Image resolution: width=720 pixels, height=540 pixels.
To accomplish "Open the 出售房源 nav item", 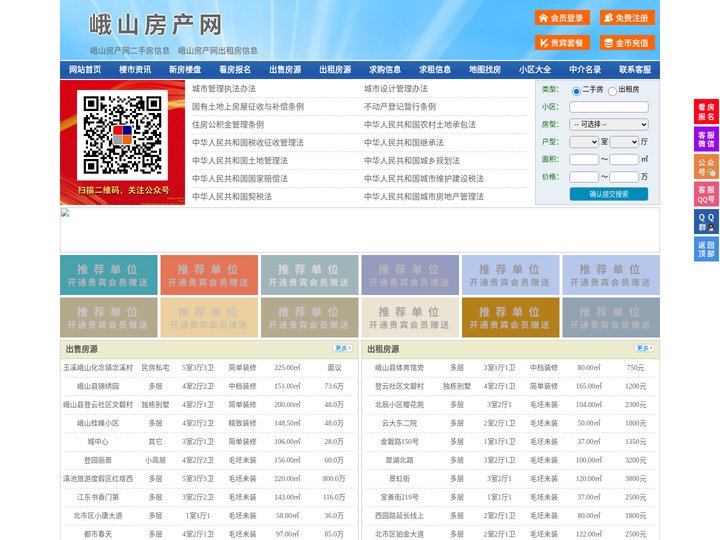I will [285, 70].
